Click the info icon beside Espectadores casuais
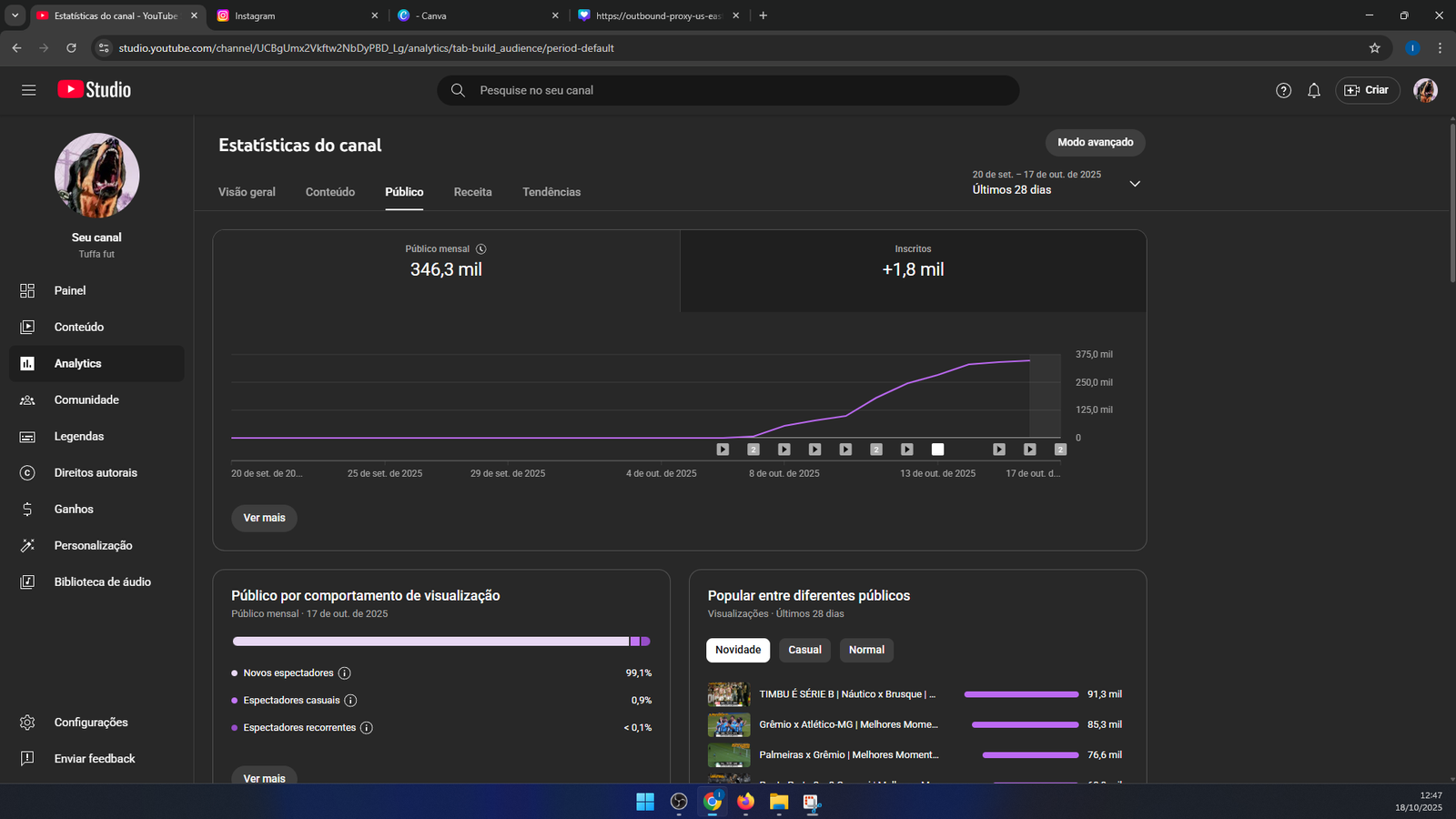The image size is (1456, 819). [350, 701]
